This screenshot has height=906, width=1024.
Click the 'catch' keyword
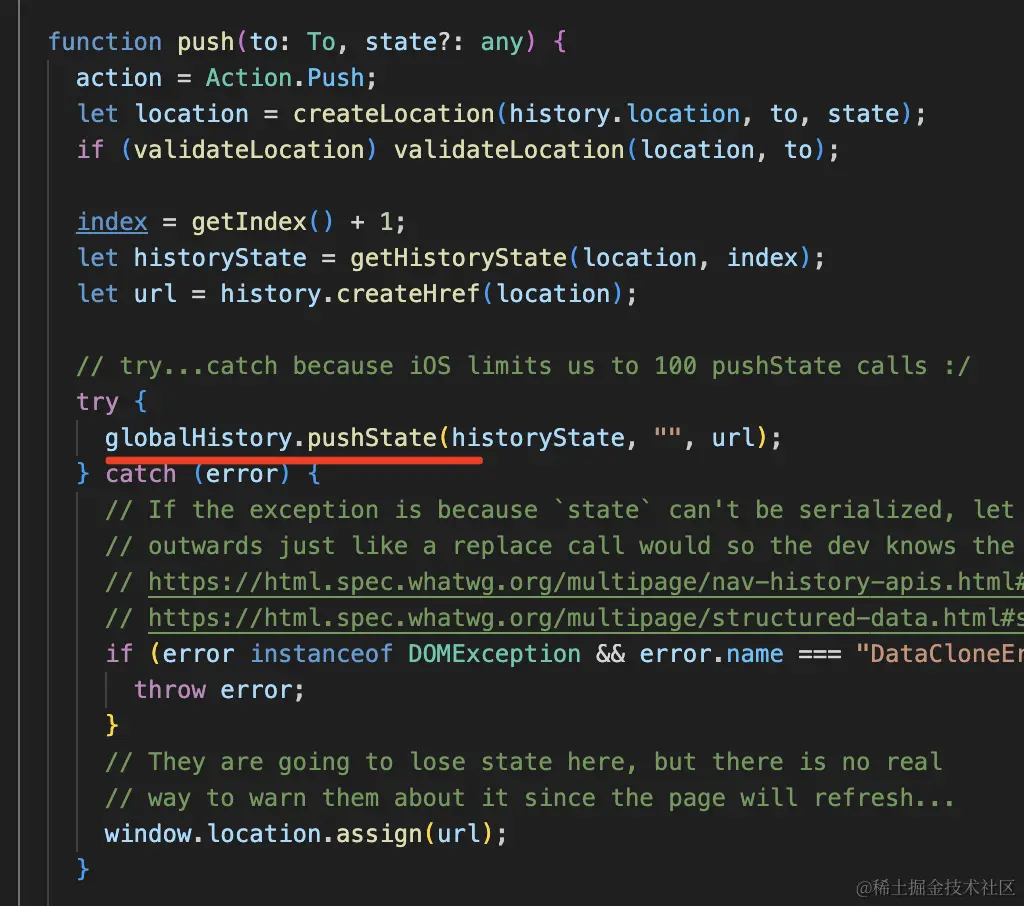coord(141,474)
